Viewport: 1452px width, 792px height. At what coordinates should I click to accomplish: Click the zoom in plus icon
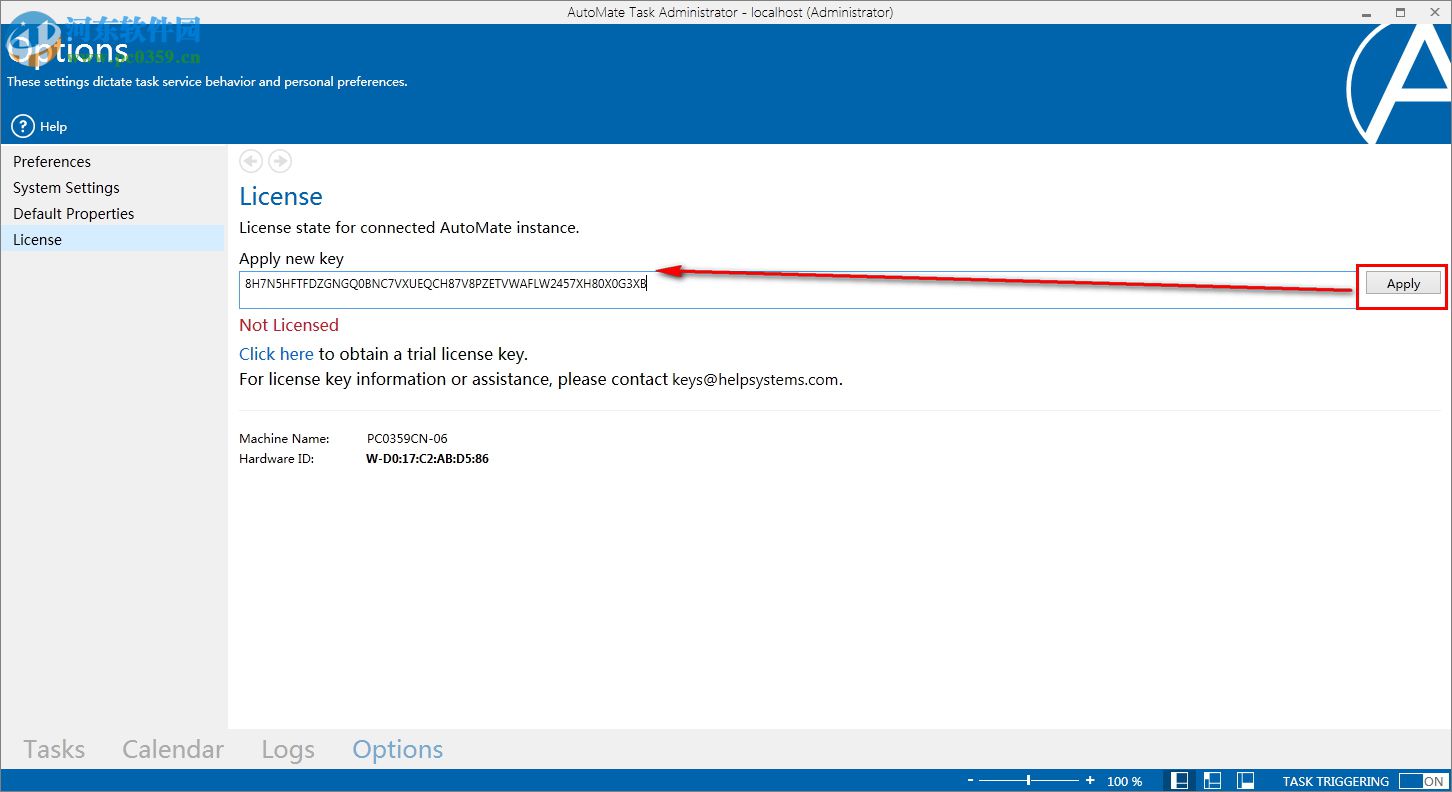(1090, 781)
